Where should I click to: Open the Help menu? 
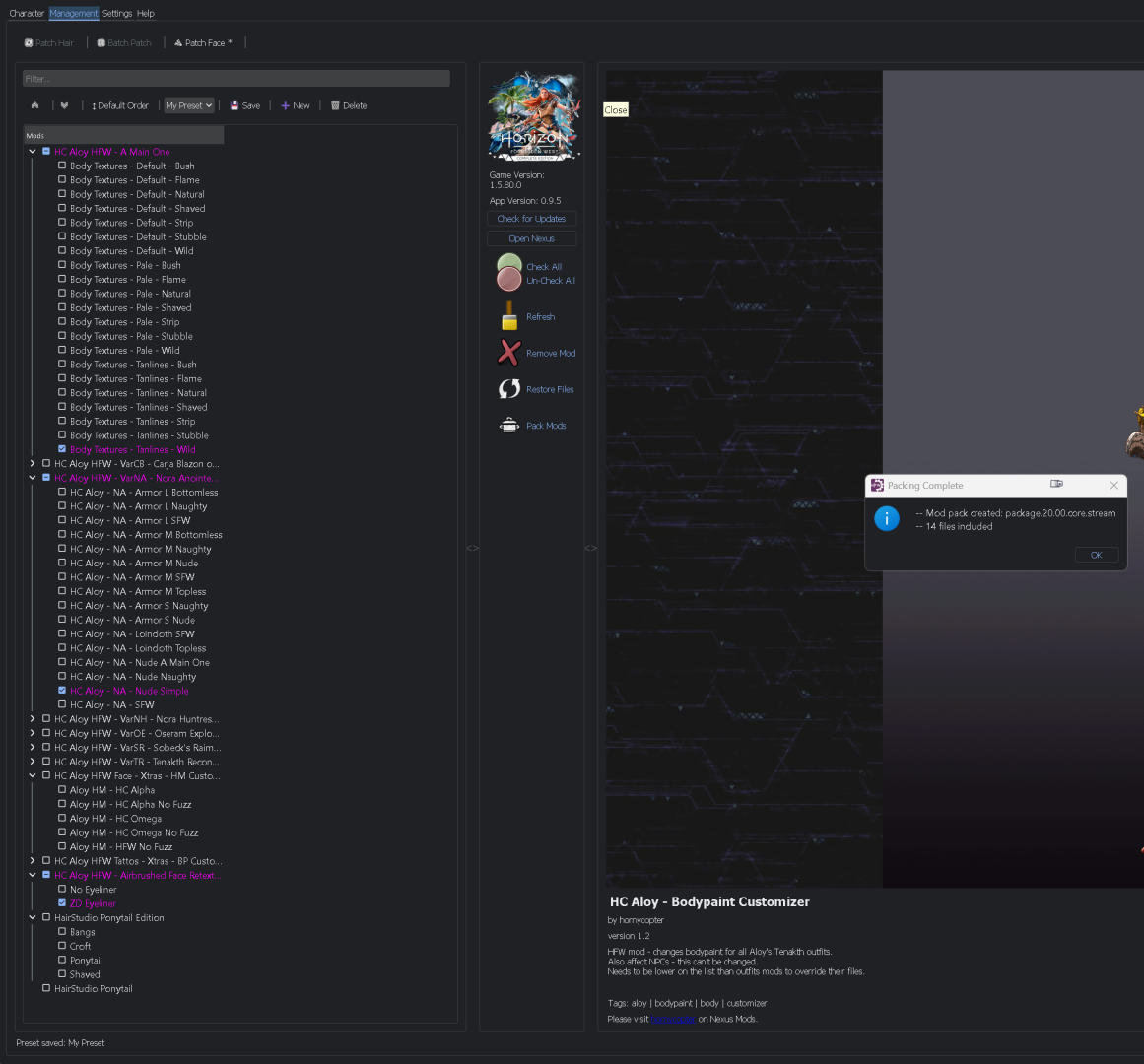click(x=146, y=13)
